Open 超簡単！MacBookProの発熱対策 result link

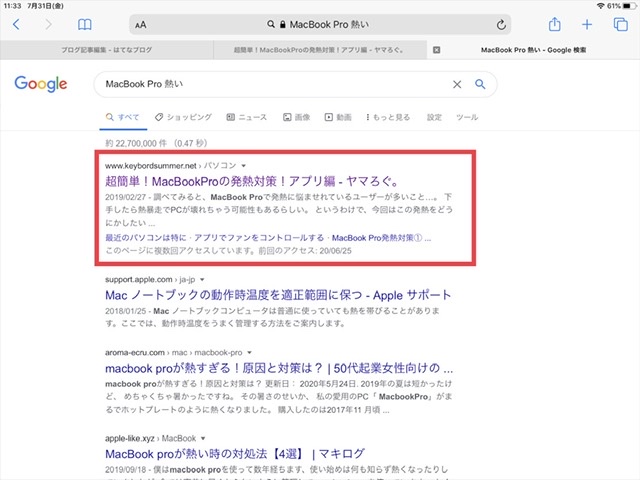(x=252, y=181)
